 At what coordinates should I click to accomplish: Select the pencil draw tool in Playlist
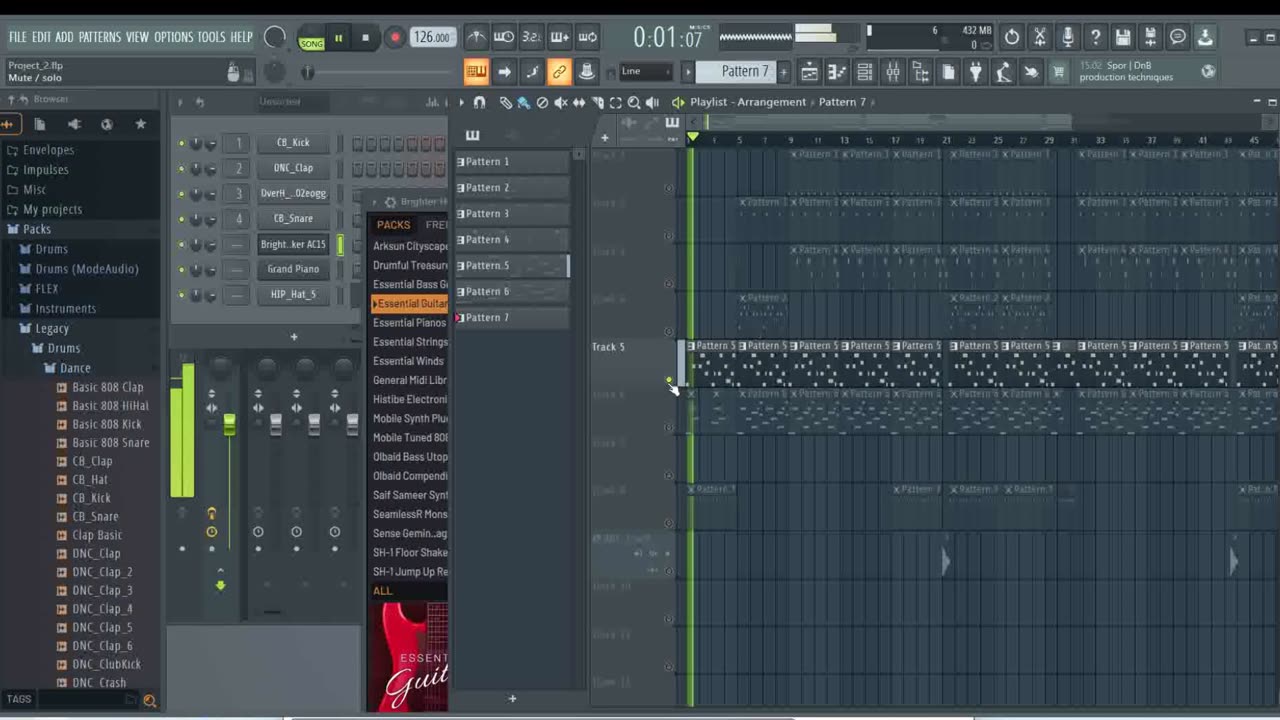(x=506, y=102)
